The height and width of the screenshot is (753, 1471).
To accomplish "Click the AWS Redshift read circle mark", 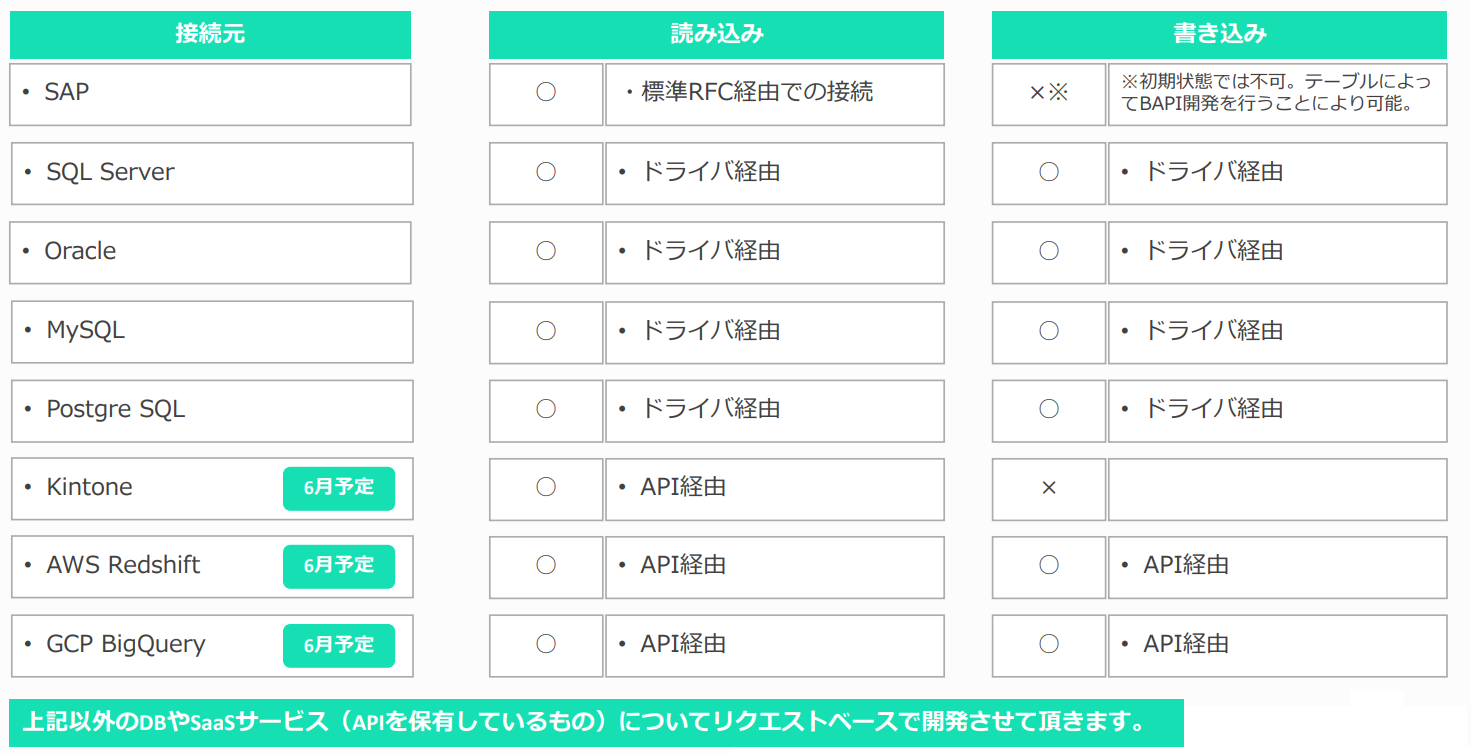I will [546, 565].
